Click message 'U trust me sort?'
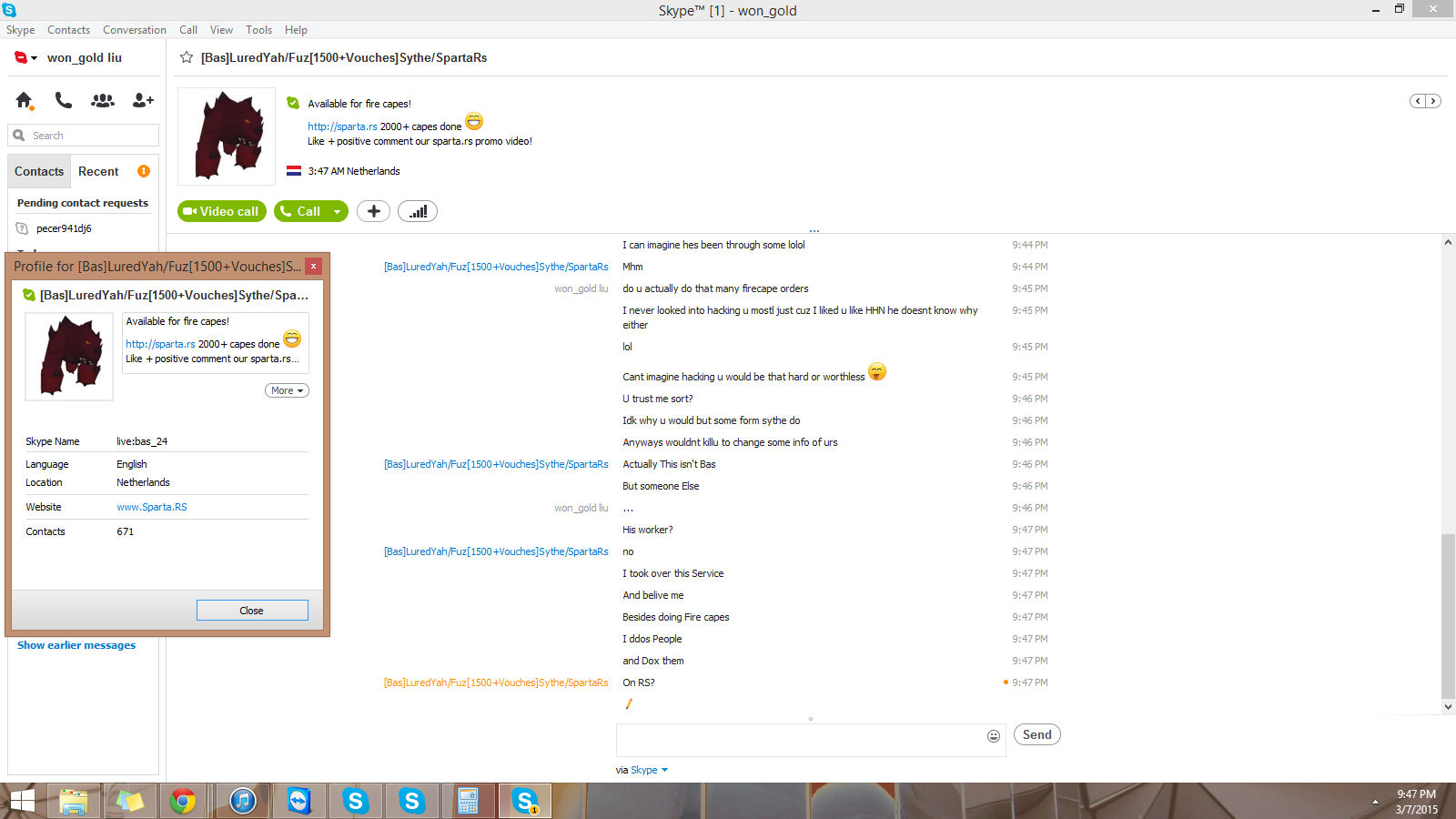Image resolution: width=1456 pixels, height=819 pixels. coord(658,399)
